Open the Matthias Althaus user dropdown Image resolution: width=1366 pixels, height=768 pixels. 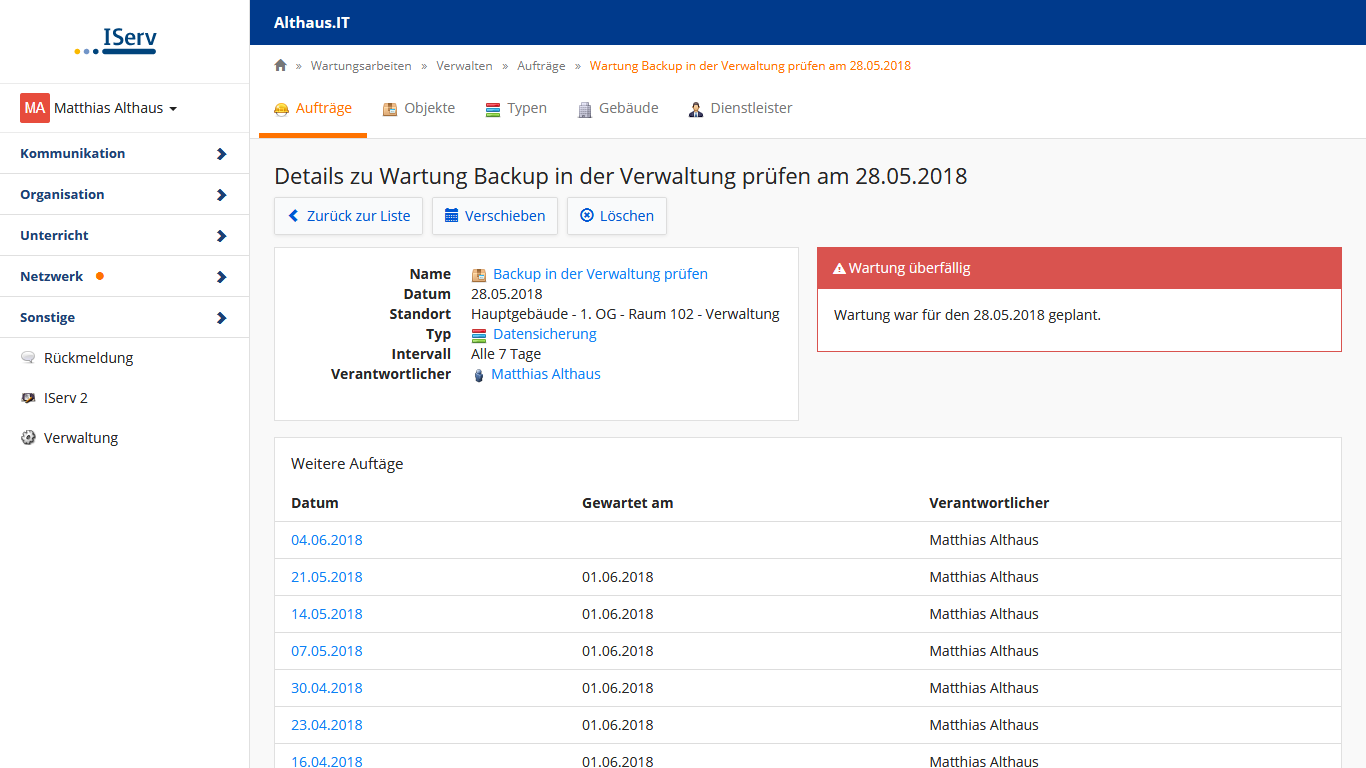click(x=115, y=108)
